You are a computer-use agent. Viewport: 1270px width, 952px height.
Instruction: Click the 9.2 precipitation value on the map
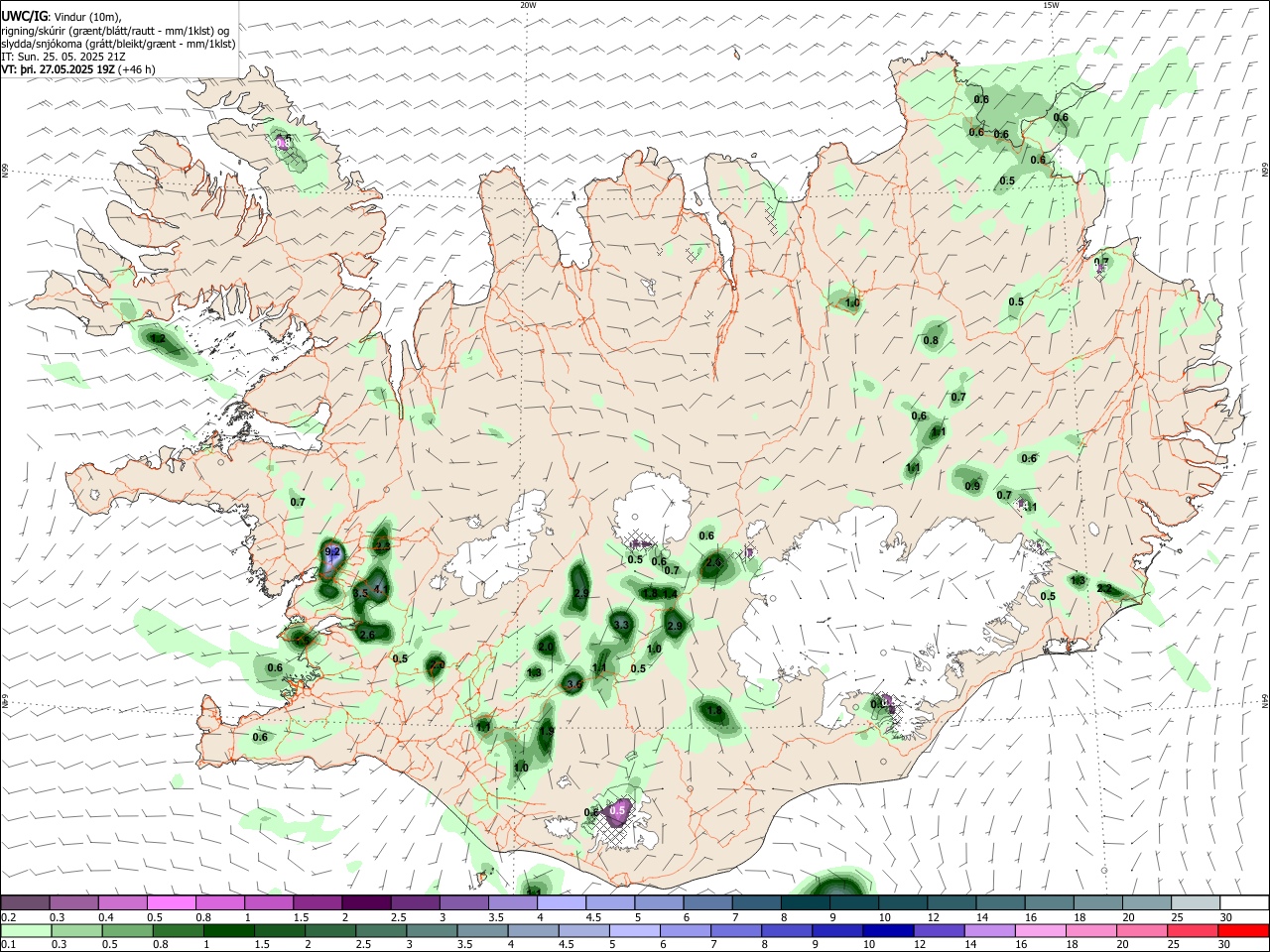(x=332, y=551)
